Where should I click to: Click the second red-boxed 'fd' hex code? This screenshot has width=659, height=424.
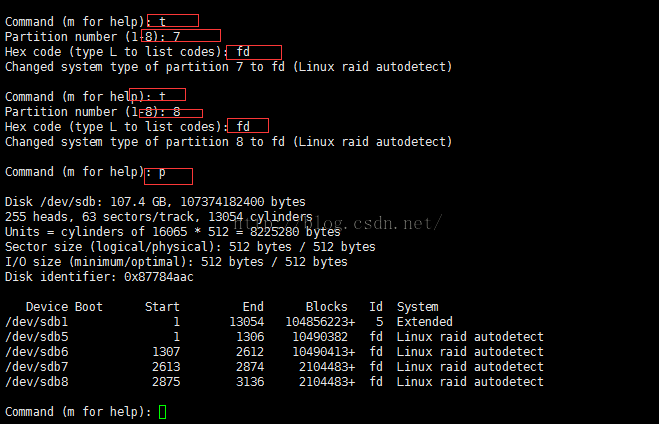(x=248, y=126)
